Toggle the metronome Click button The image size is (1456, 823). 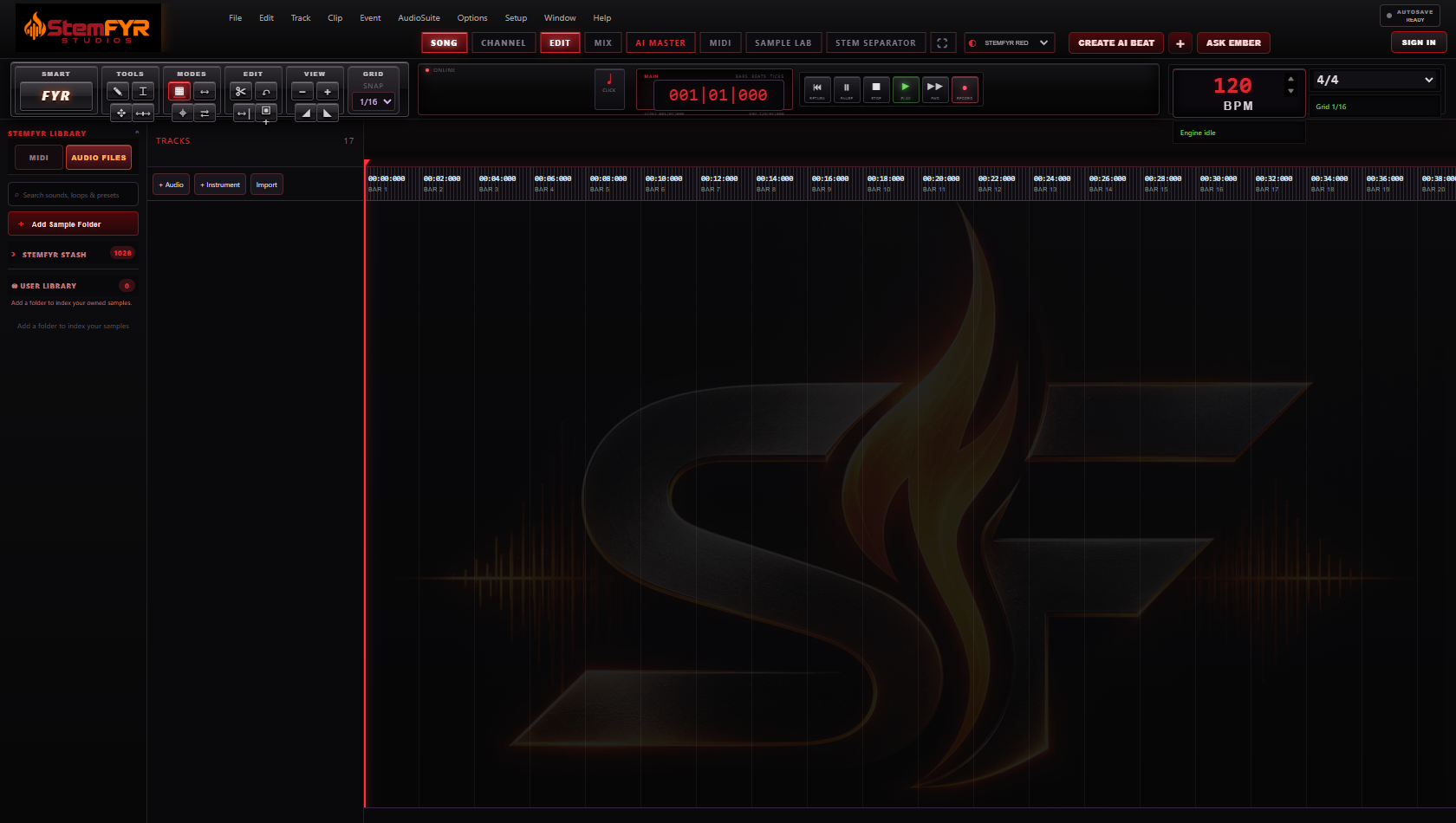coord(609,88)
